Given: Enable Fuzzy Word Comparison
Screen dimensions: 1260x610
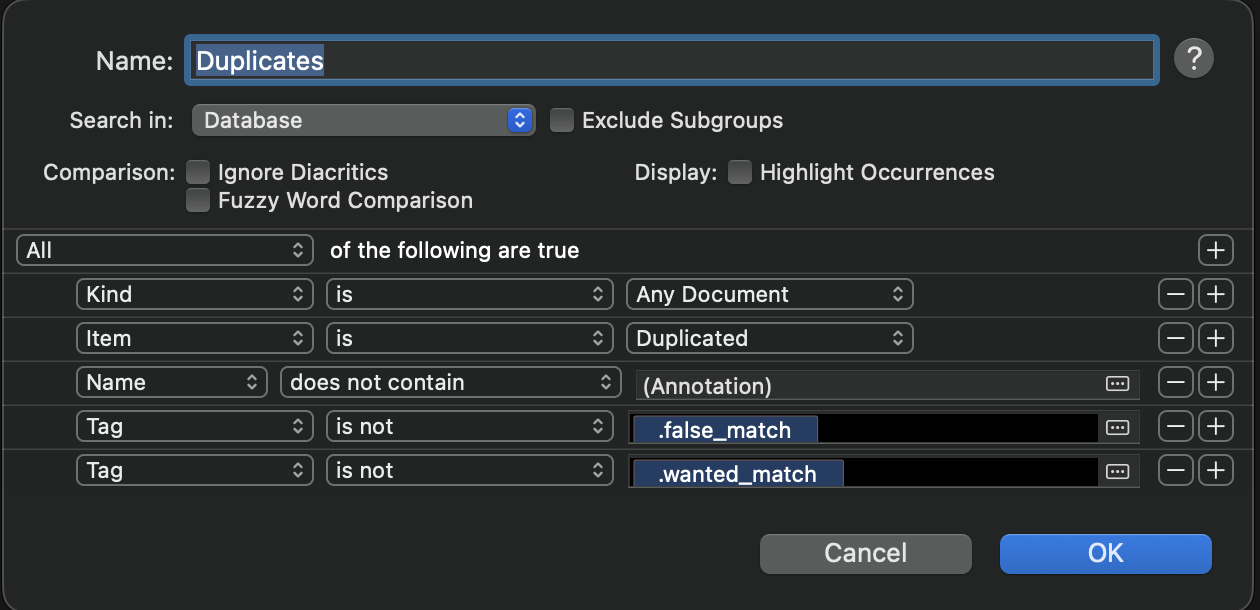Looking at the screenshot, I should pos(199,200).
